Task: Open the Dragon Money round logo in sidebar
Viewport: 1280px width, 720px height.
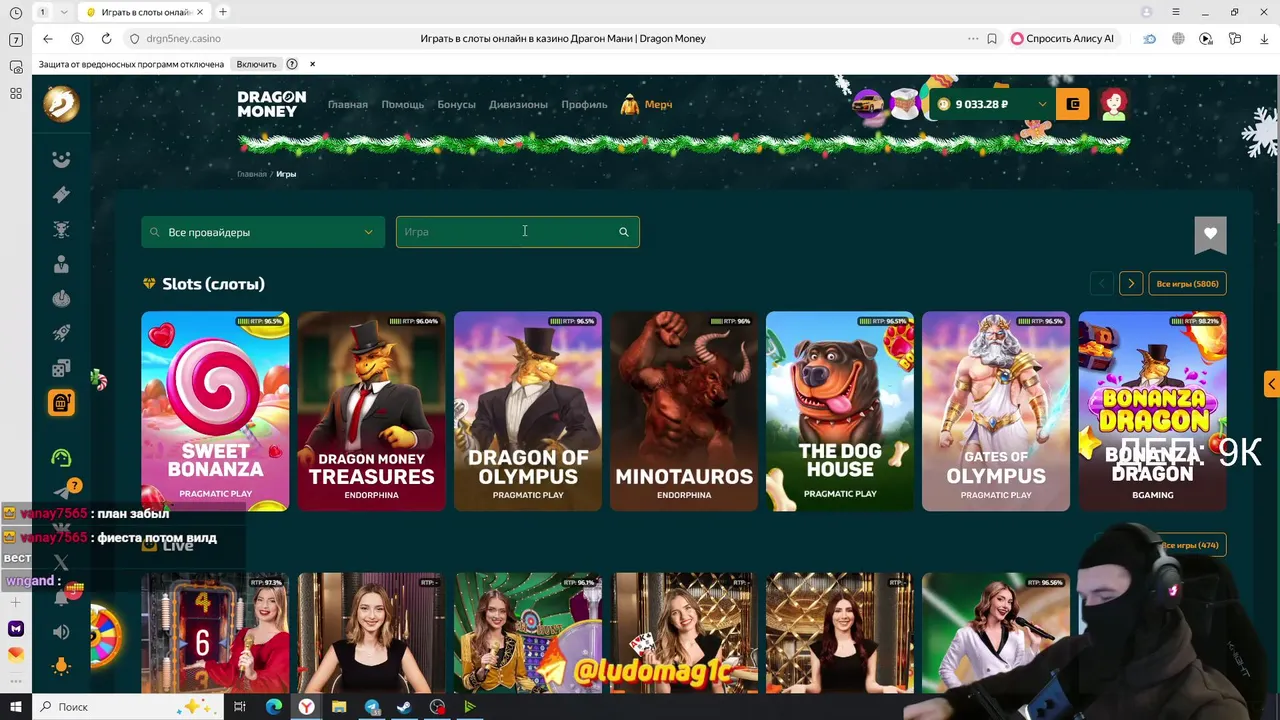Action: [x=61, y=104]
